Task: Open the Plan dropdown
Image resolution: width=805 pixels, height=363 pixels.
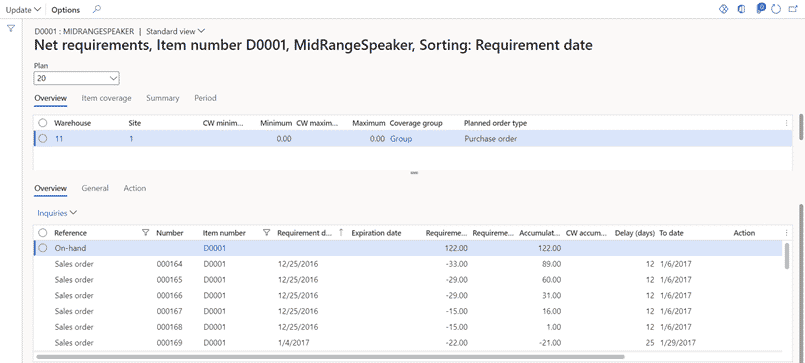Action: tap(76, 78)
